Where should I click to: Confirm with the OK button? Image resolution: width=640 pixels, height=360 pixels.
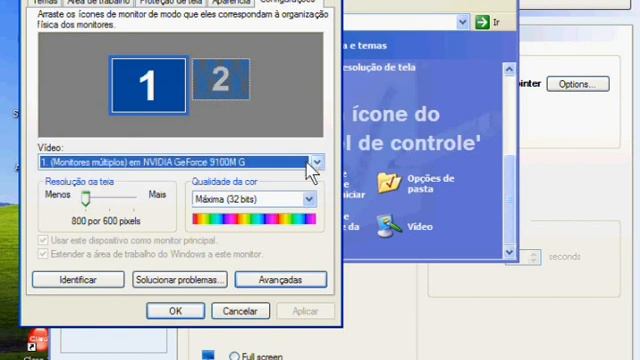(x=176, y=311)
